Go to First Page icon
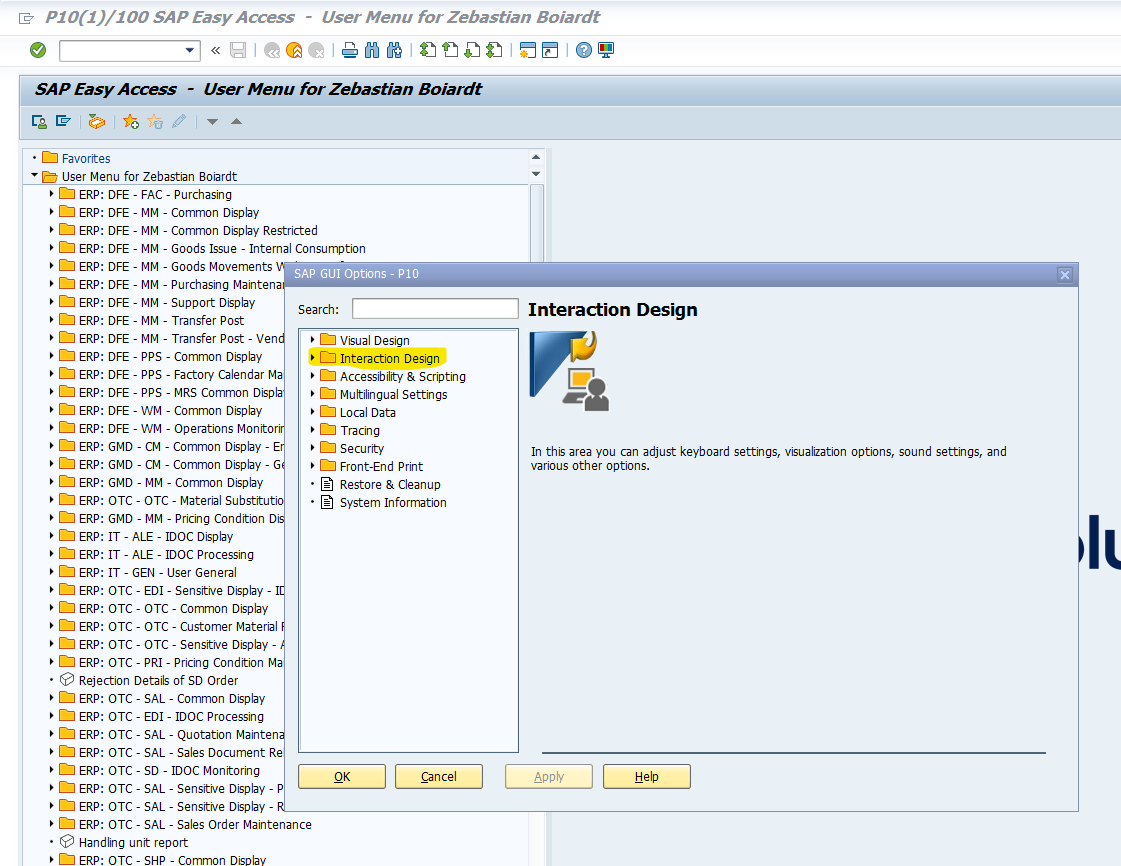1121x866 pixels. click(428, 50)
